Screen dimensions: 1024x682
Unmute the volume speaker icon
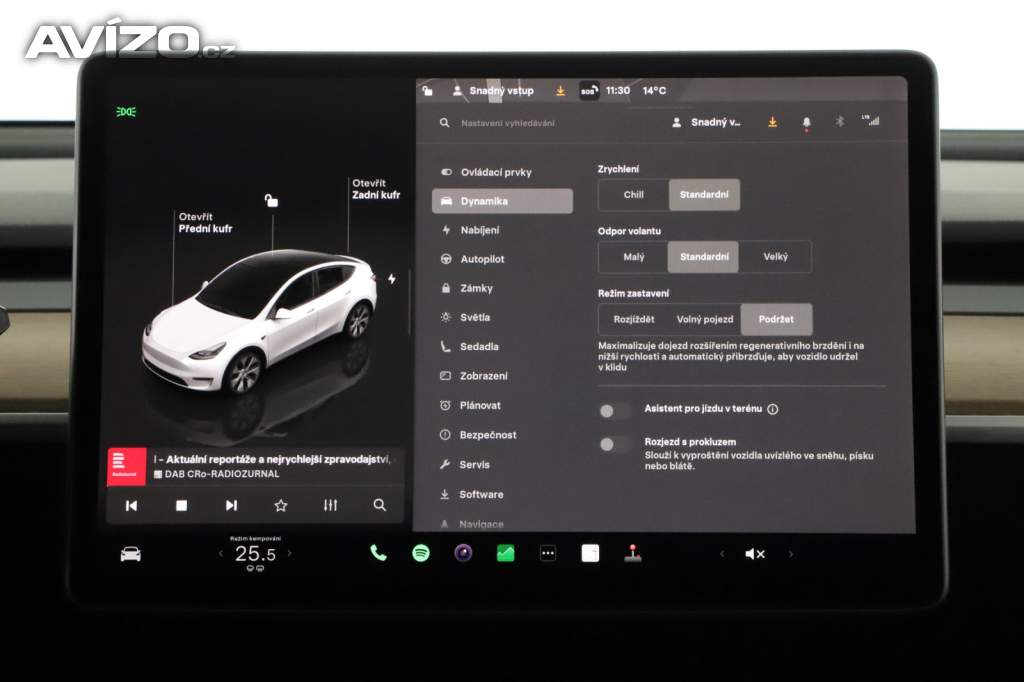tap(755, 554)
